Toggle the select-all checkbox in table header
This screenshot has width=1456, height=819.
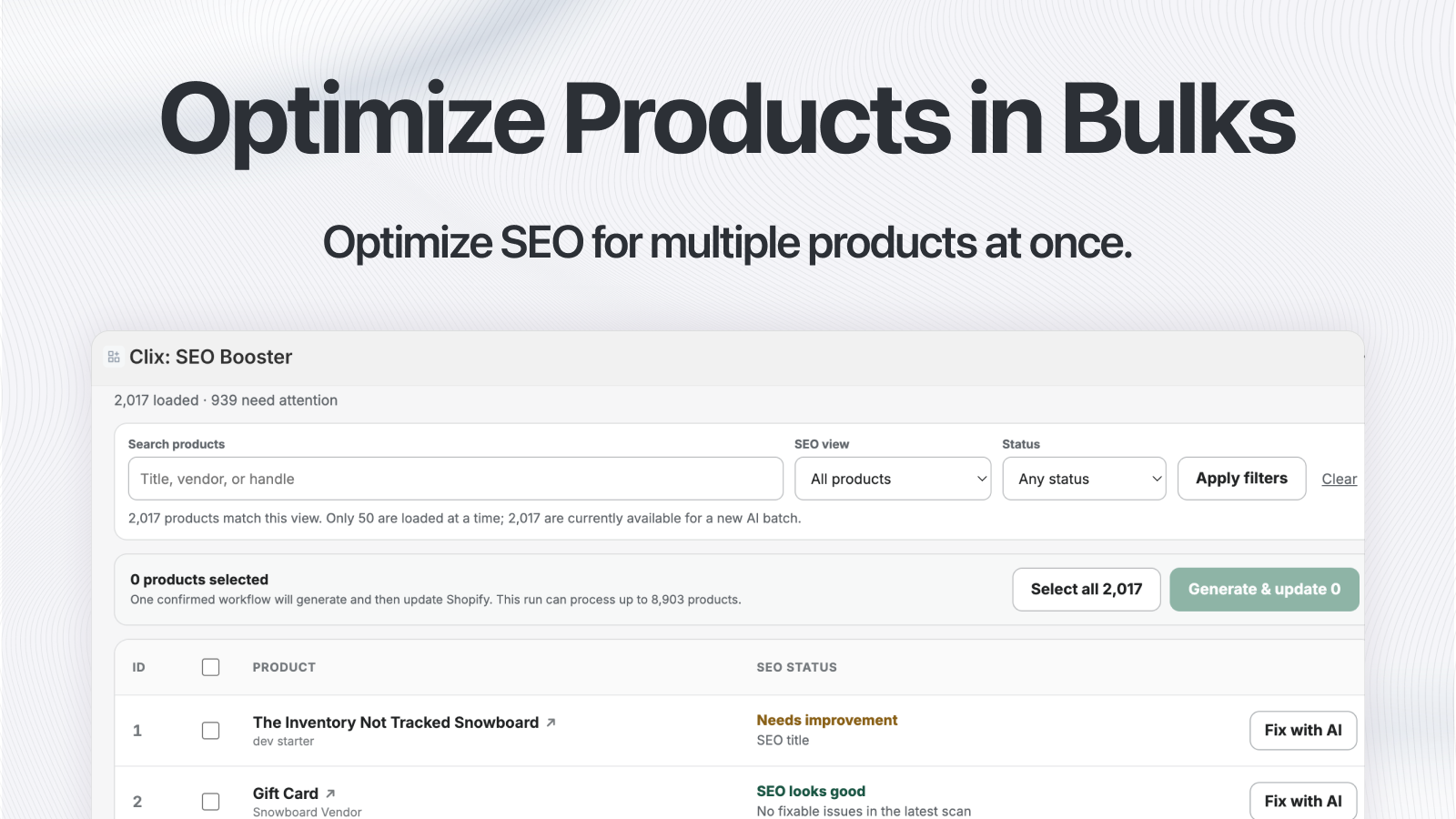pos(210,667)
